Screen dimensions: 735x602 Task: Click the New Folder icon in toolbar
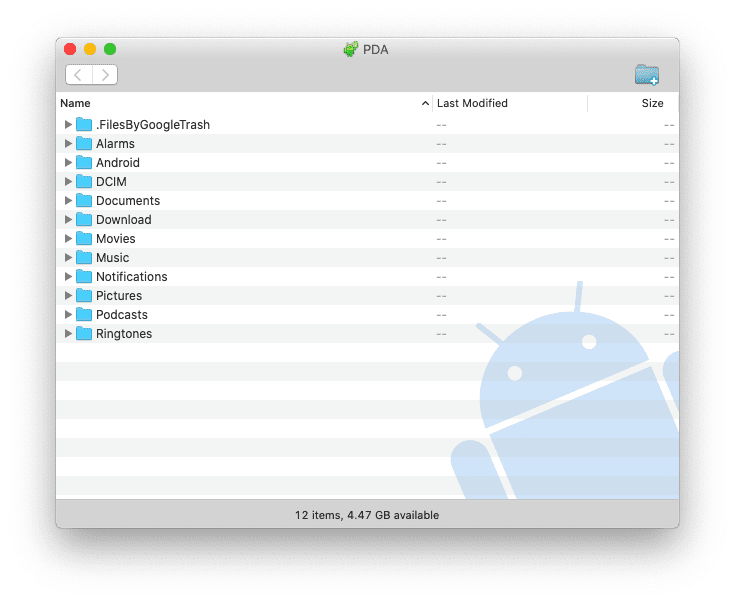pos(647,75)
